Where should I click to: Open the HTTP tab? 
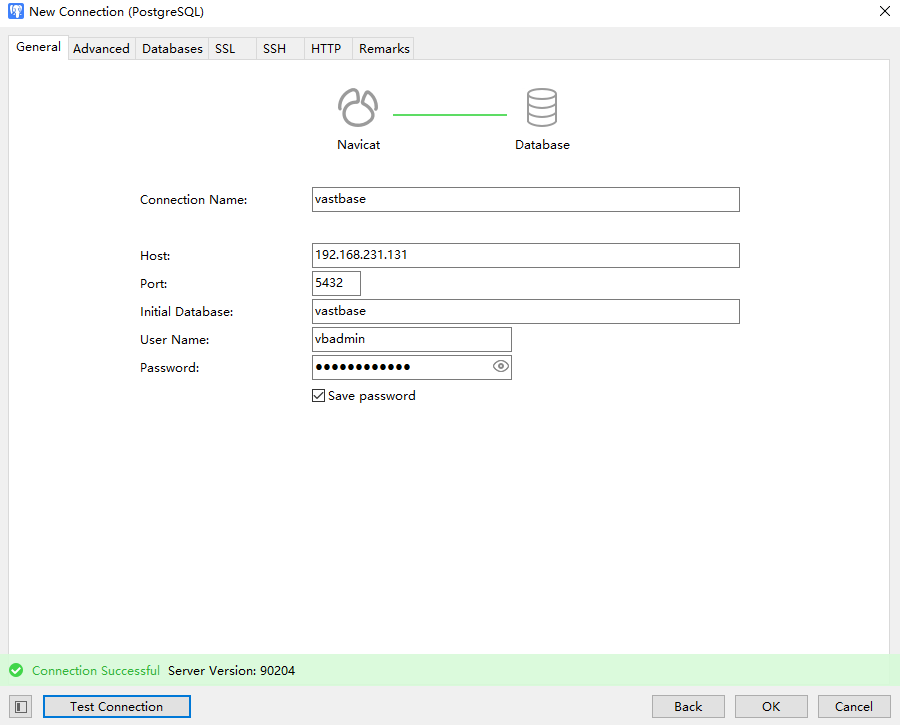pyautogui.click(x=328, y=49)
